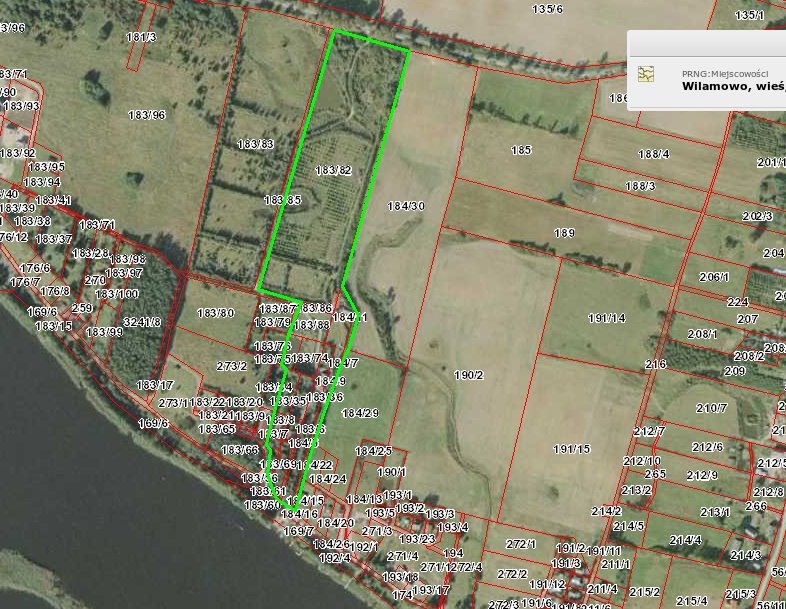Click on parcel 189 field
Screen dimensions: 786x609
click(x=564, y=233)
